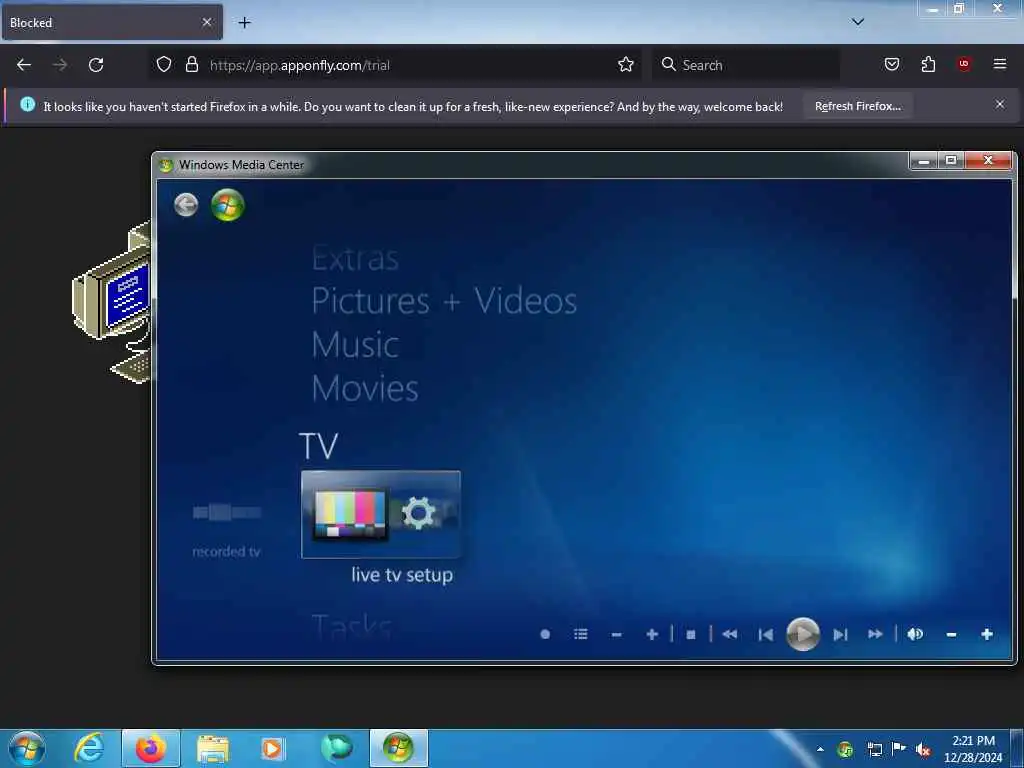The width and height of the screenshot is (1024, 768).
Task: Click the Firefox Search box
Action: pos(746,65)
